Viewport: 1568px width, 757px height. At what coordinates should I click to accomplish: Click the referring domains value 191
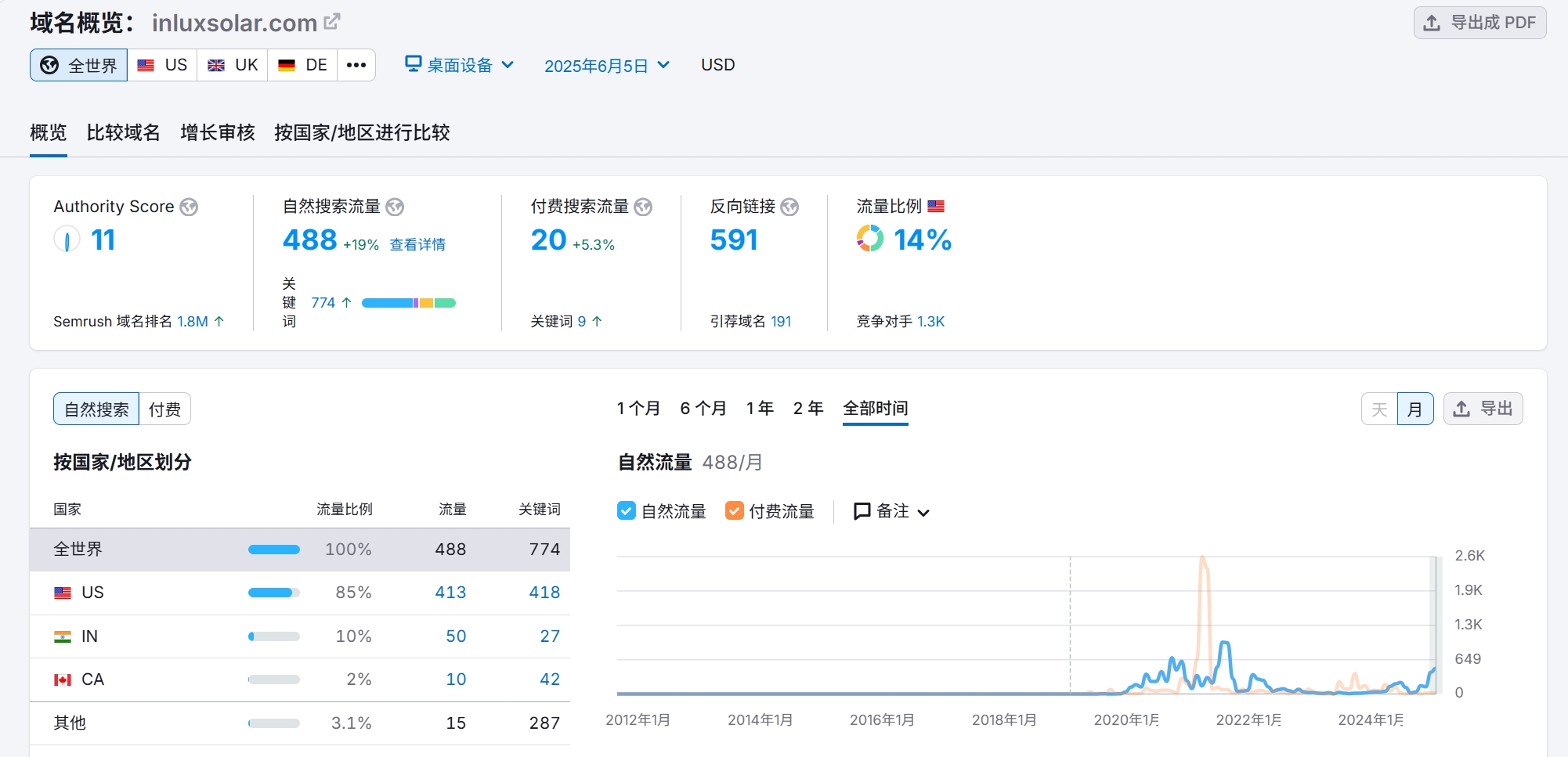(x=781, y=321)
